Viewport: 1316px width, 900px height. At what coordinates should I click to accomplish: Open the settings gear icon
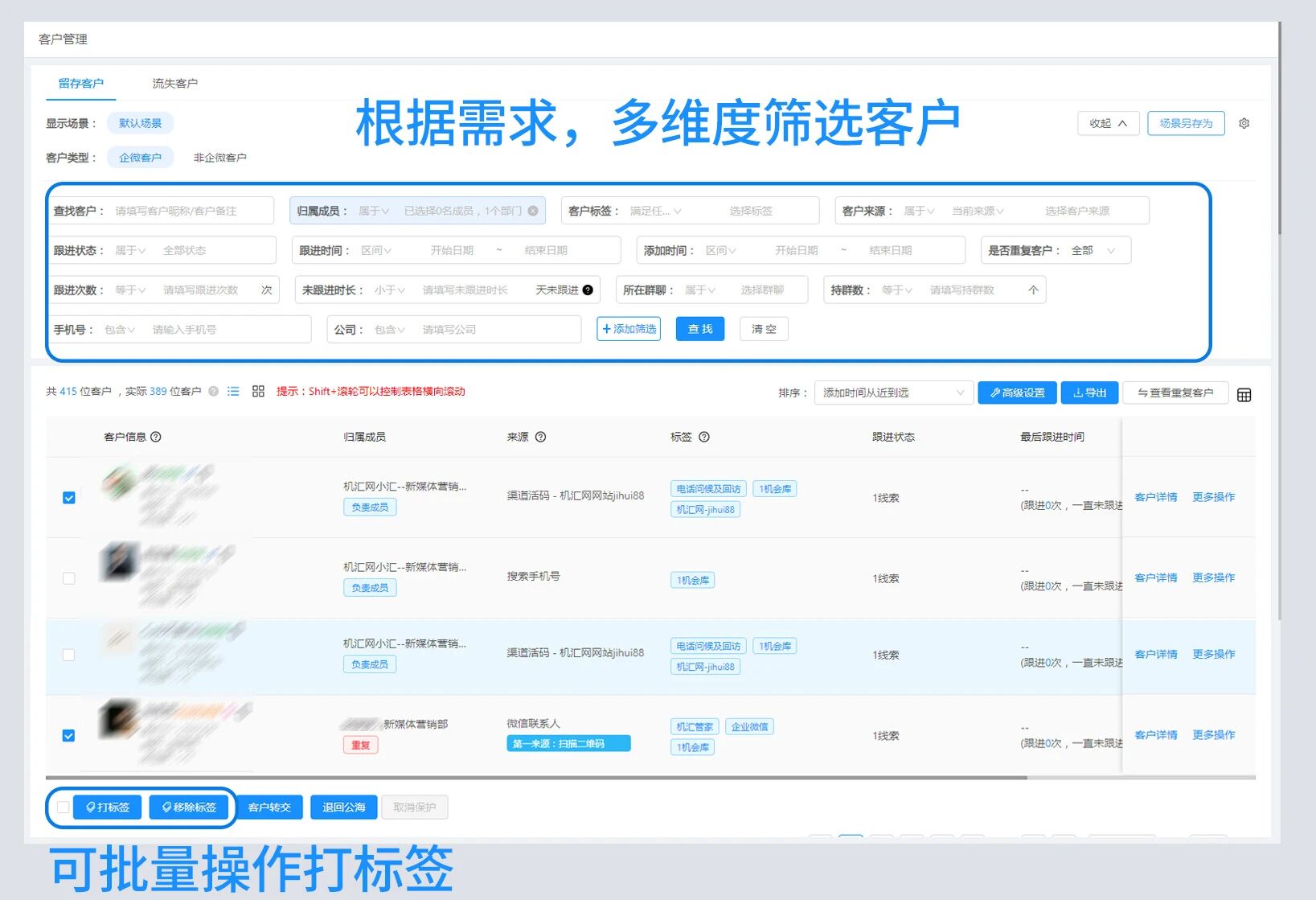pyautogui.click(x=1244, y=124)
